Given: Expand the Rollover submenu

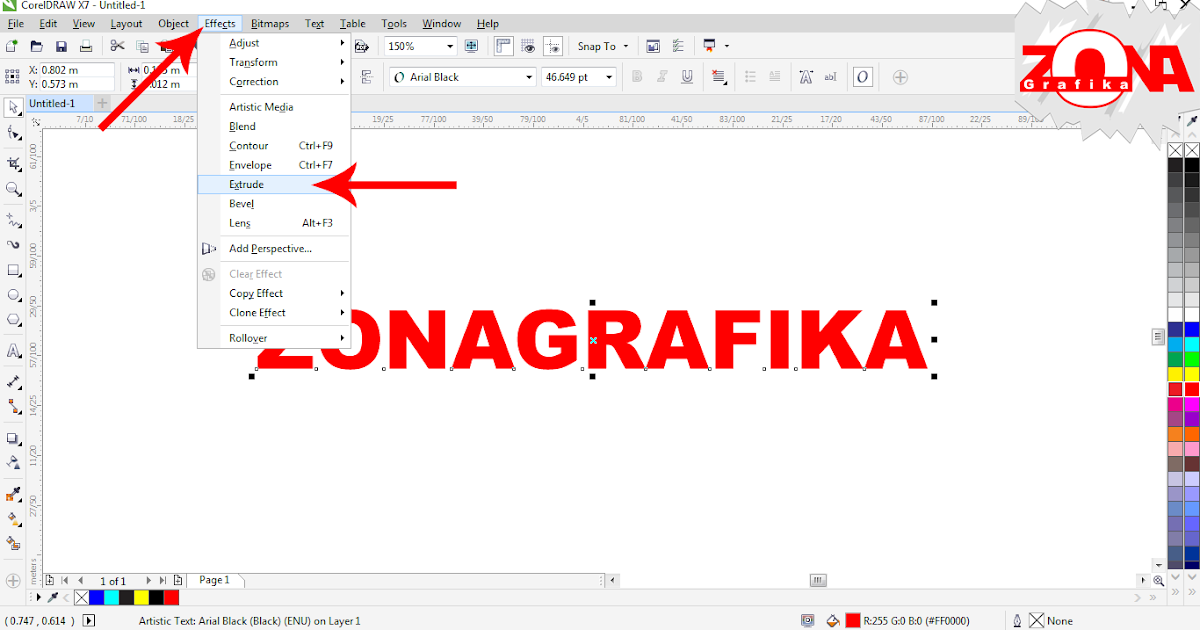Looking at the screenshot, I should click(274, 338).
